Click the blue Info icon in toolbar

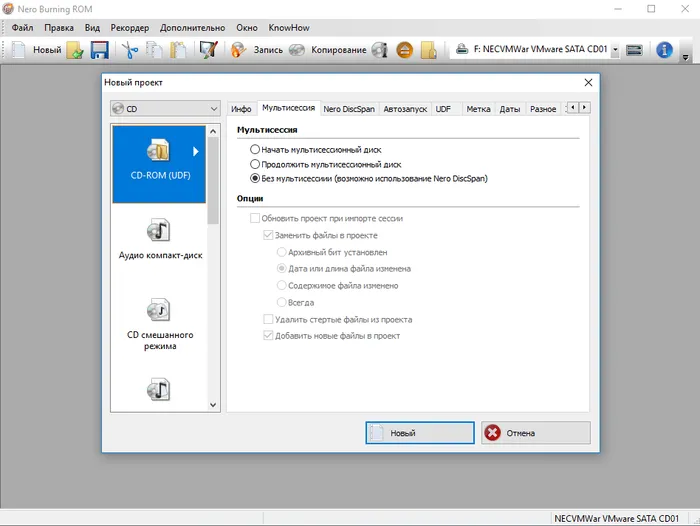pyautogui.click(x=664, y=50)
